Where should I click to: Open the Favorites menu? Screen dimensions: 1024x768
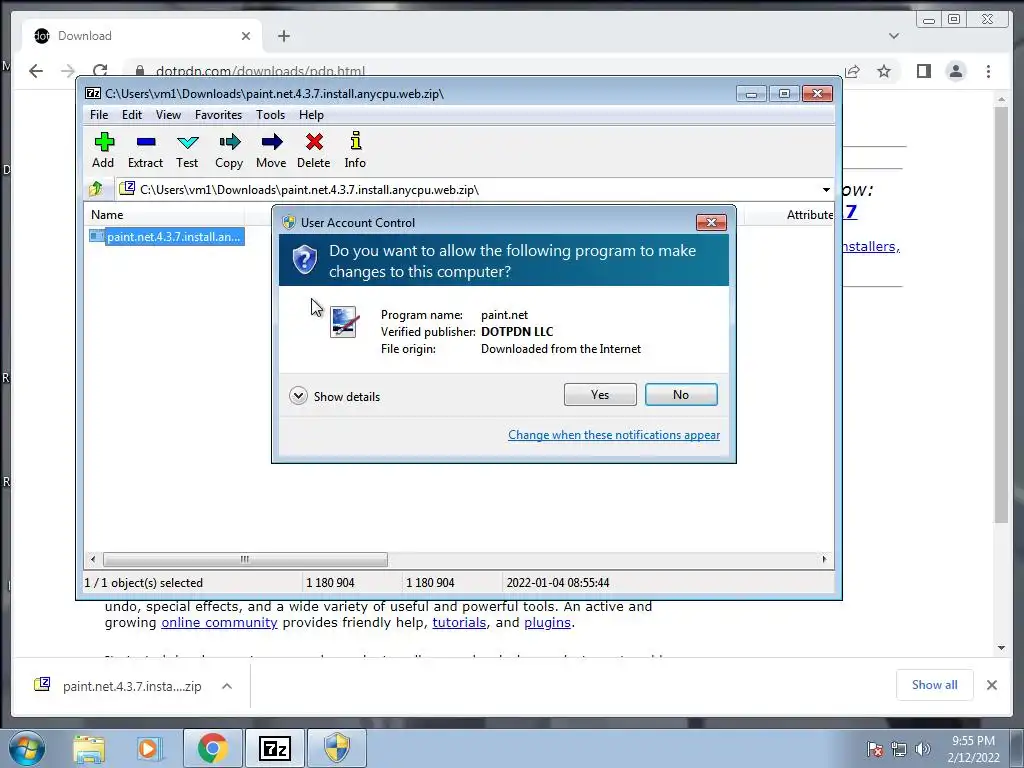(x=218, y=115)
